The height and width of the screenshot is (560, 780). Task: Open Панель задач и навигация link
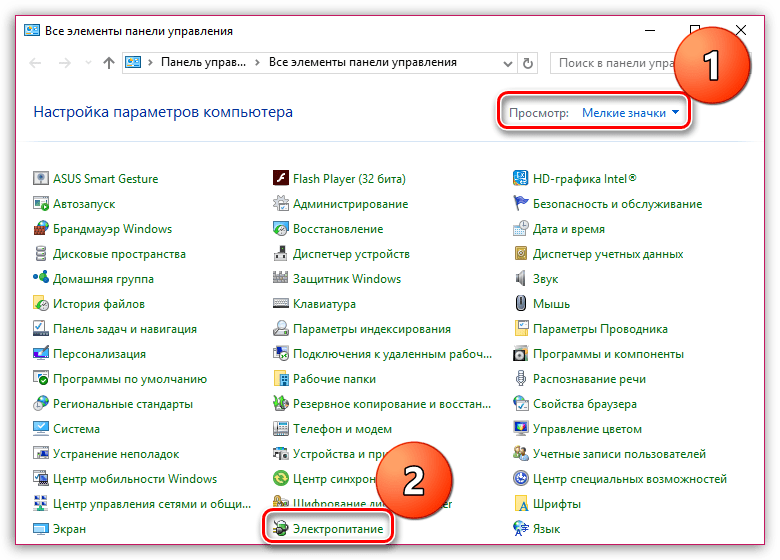(x=125, y=329)
